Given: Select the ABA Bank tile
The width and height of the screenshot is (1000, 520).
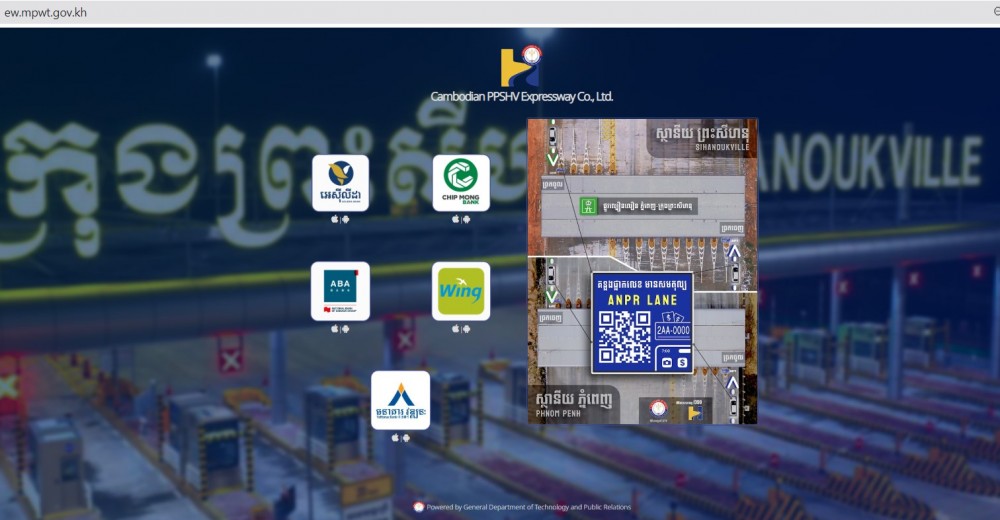Looking at the screenshot, I should coord(340,292).
